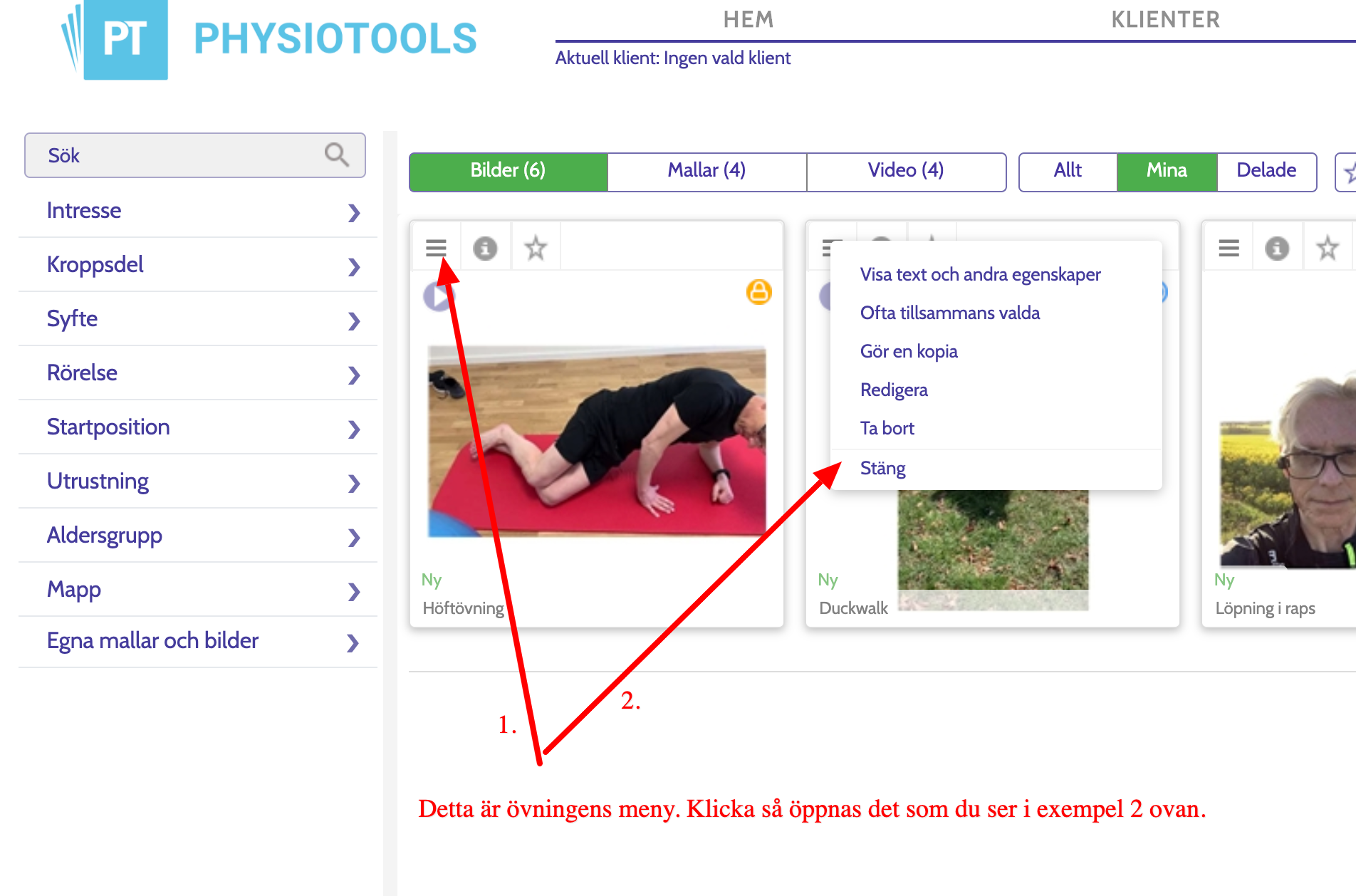Switch to the Mallar (4) tab

pos(707,172)
